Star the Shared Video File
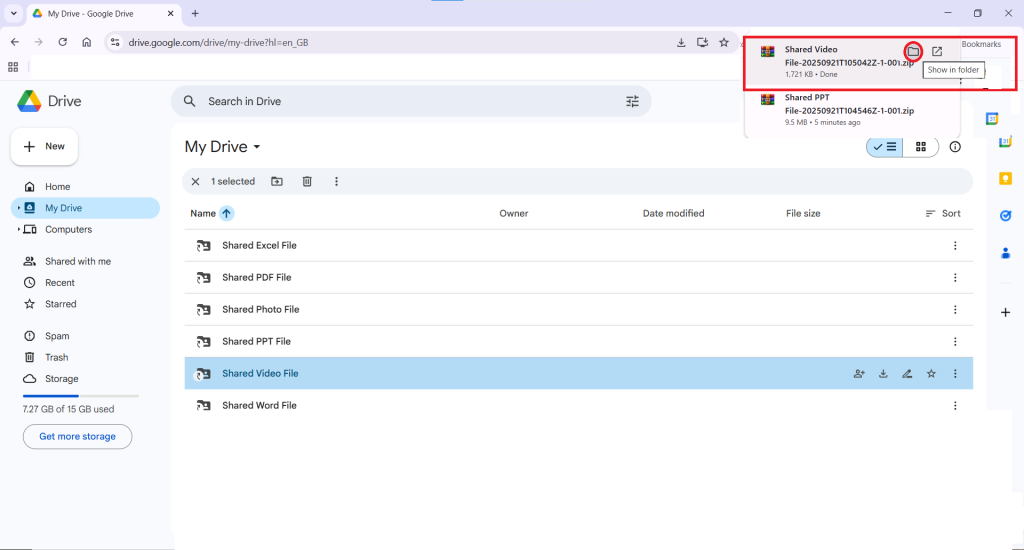Viewport: 1024px width, 550px height. [931, 374]
